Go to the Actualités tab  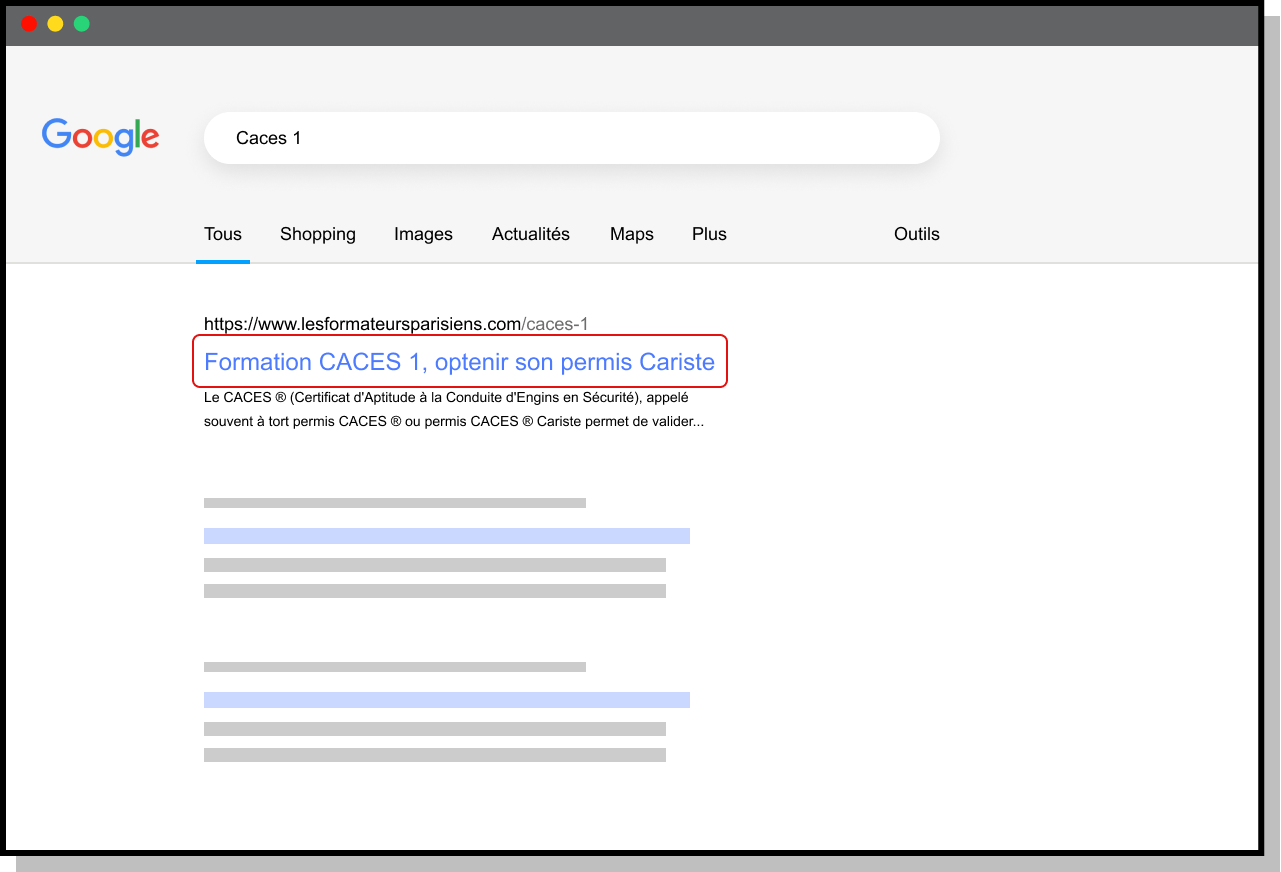click(x=531, y=234)
